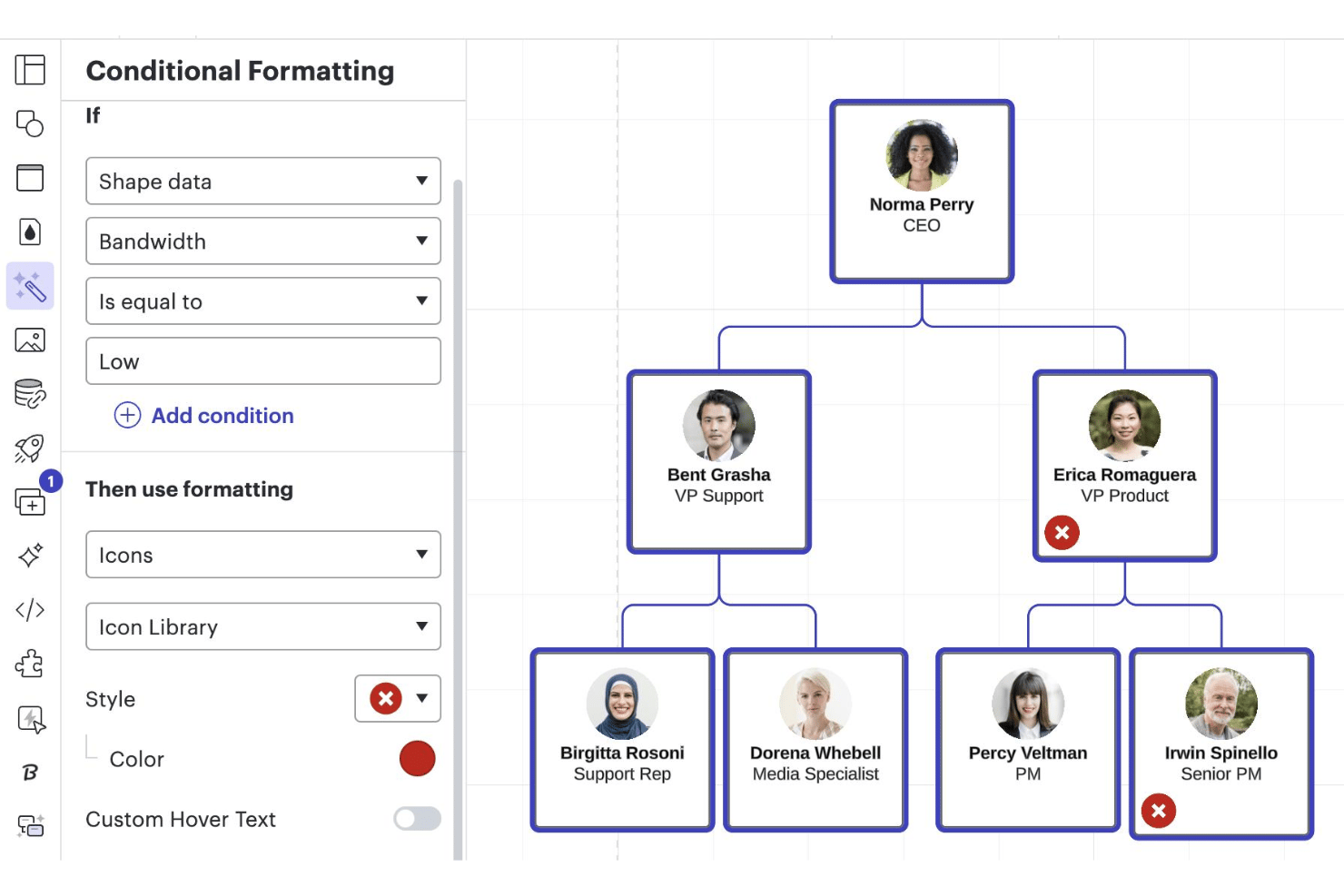Screen dimensions: 1344x896
Task: Open the Icon Library dropdown
Action: (263, 626)
